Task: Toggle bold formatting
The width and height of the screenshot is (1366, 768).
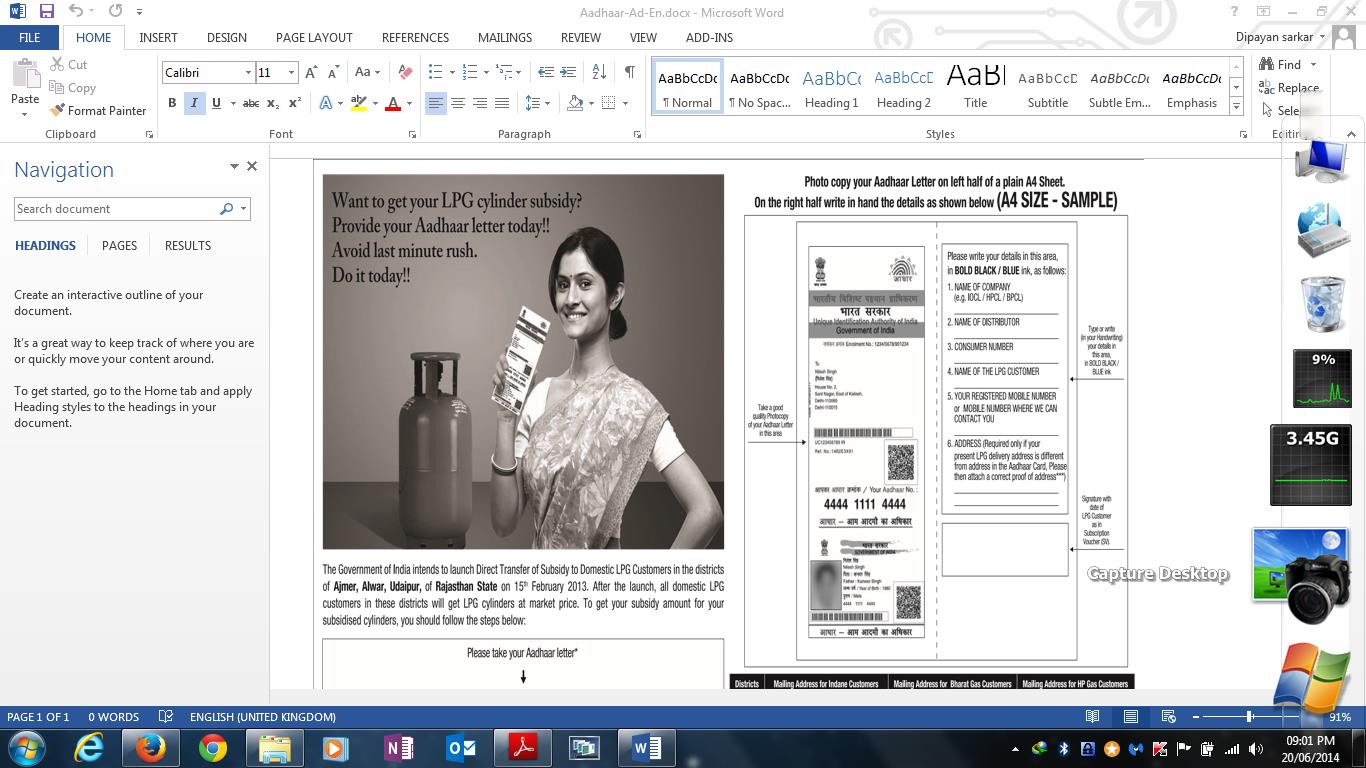Action: [172, 103]
